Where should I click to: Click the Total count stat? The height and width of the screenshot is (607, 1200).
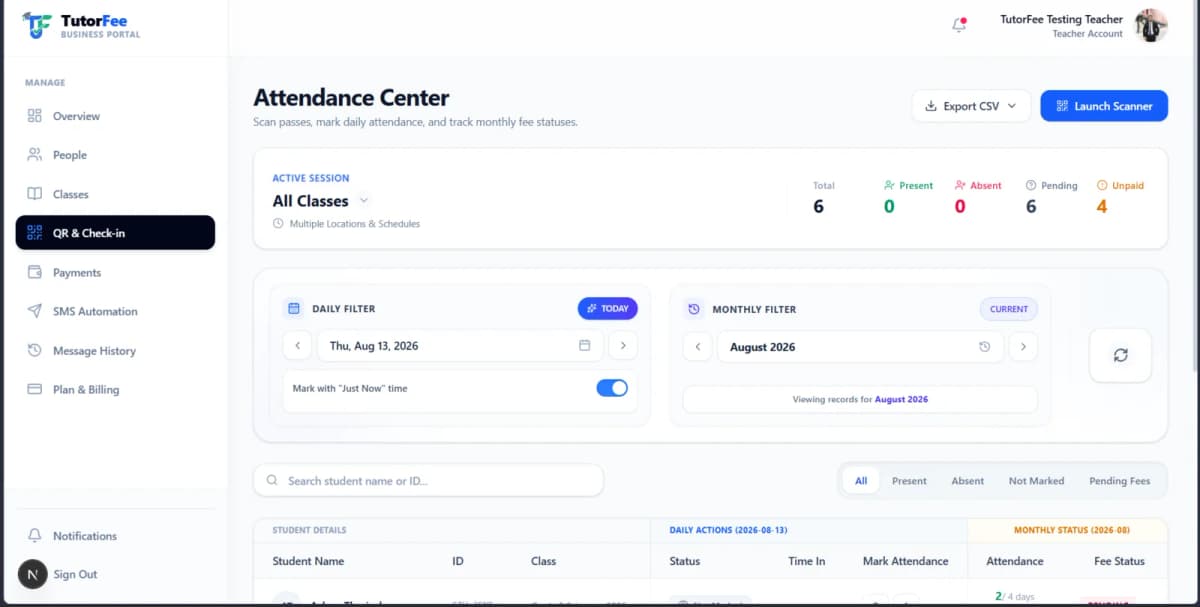point(824,198)
